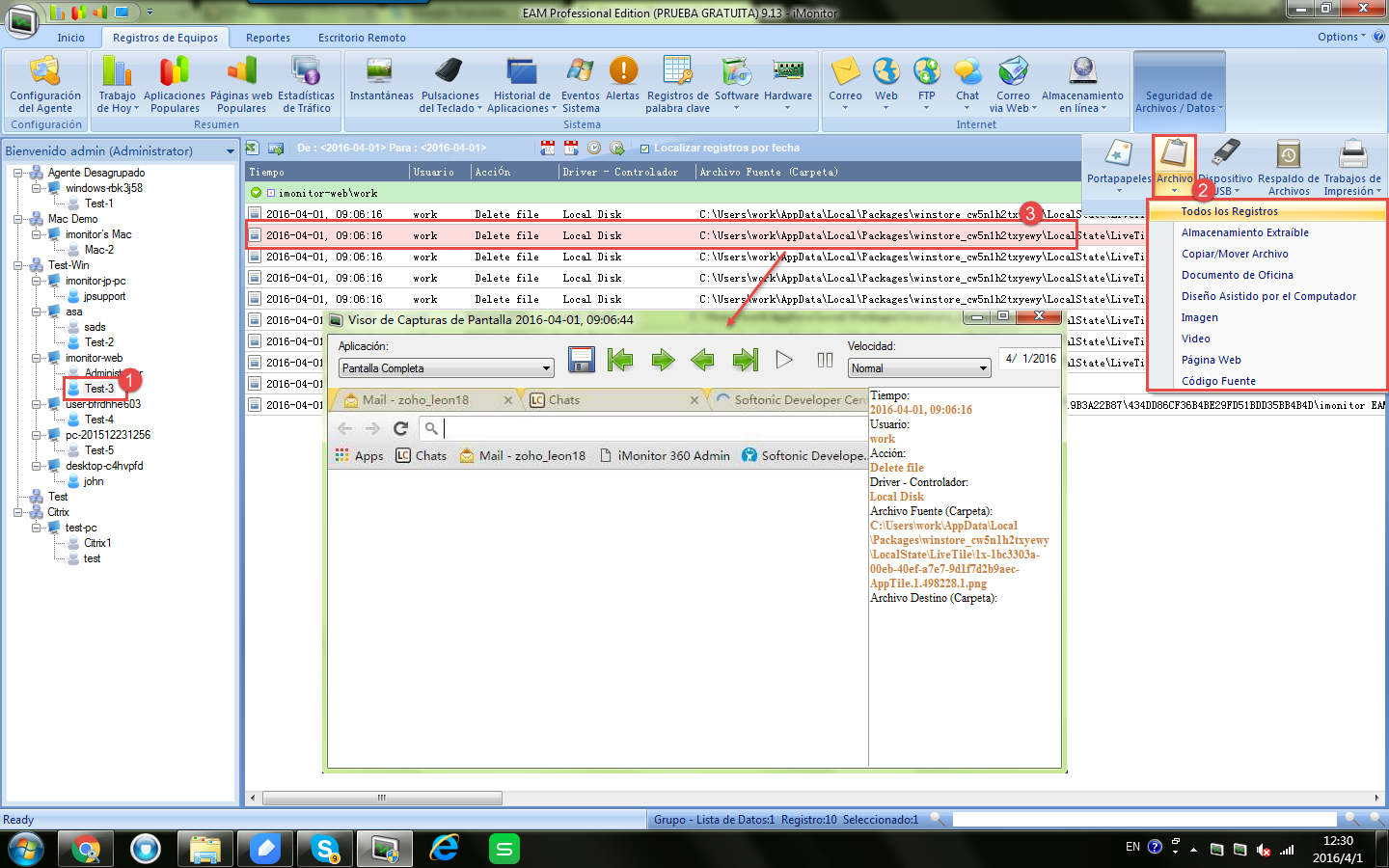Switch to the Reportes tab
The height and width of the screenshot is (868, 1389).
coord(268,38)
